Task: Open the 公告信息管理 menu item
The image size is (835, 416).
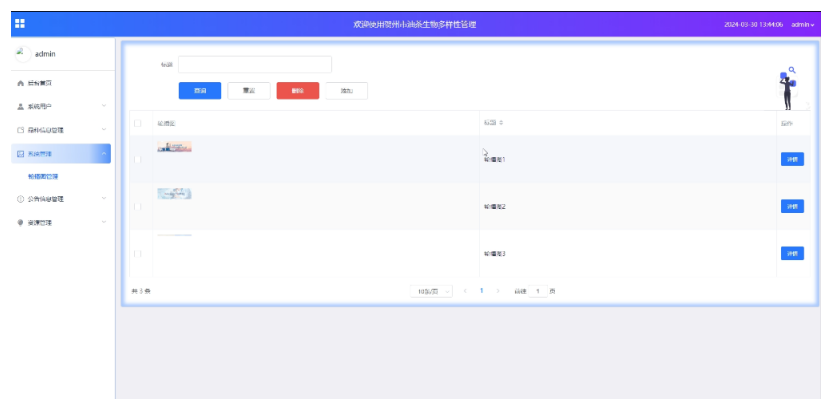Action: pyautogui.click(x=61, y=199)
